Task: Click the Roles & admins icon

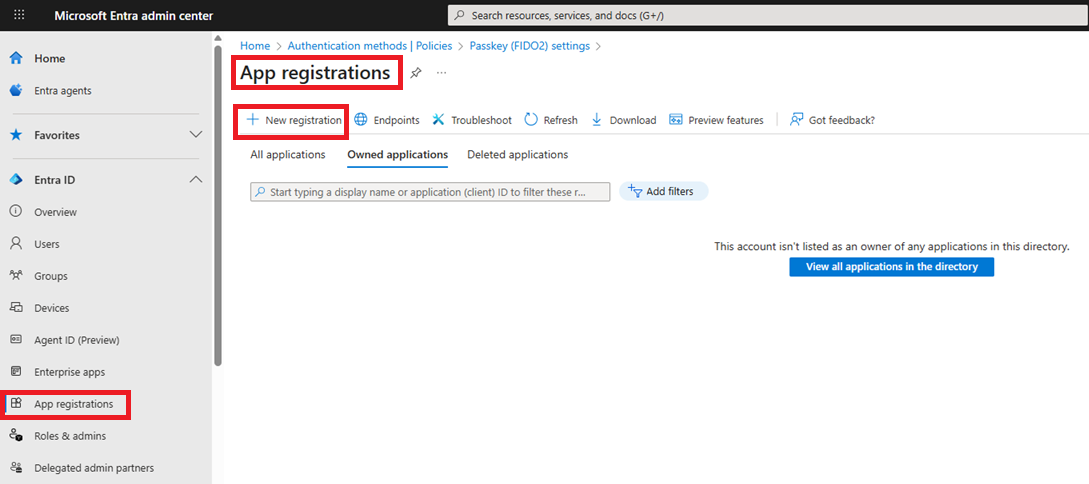Action: tap(16, 435)
